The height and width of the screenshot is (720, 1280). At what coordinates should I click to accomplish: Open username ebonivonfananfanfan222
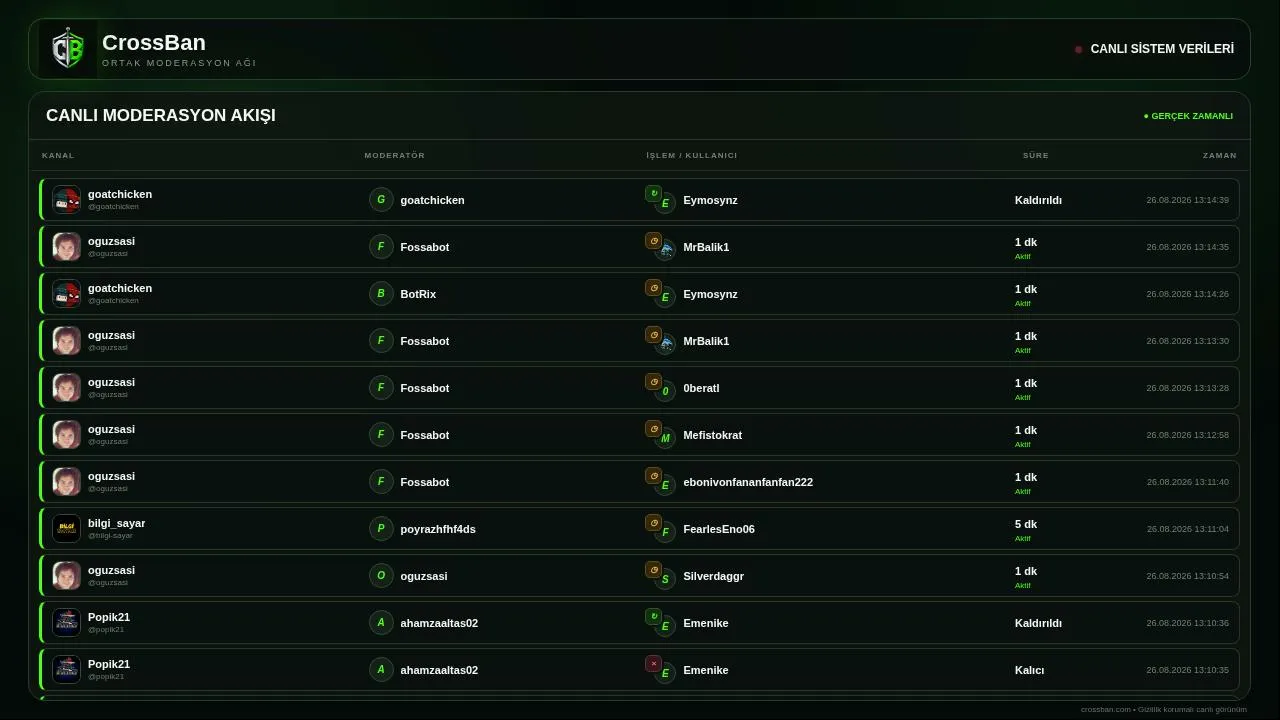[x=748, y=482]
